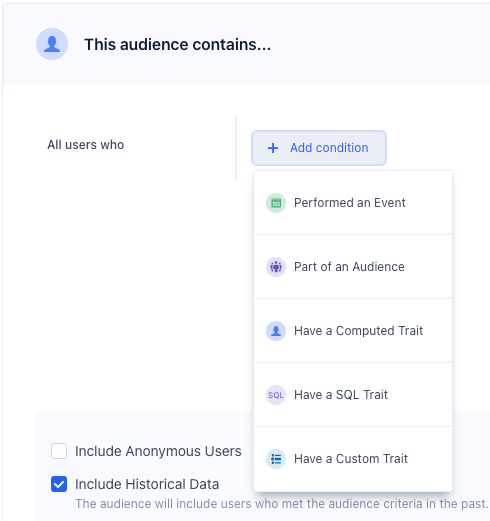This screenshot has height=521, width=490.
Task: Click the plus icon in Add condition
Action: point(273,148)
